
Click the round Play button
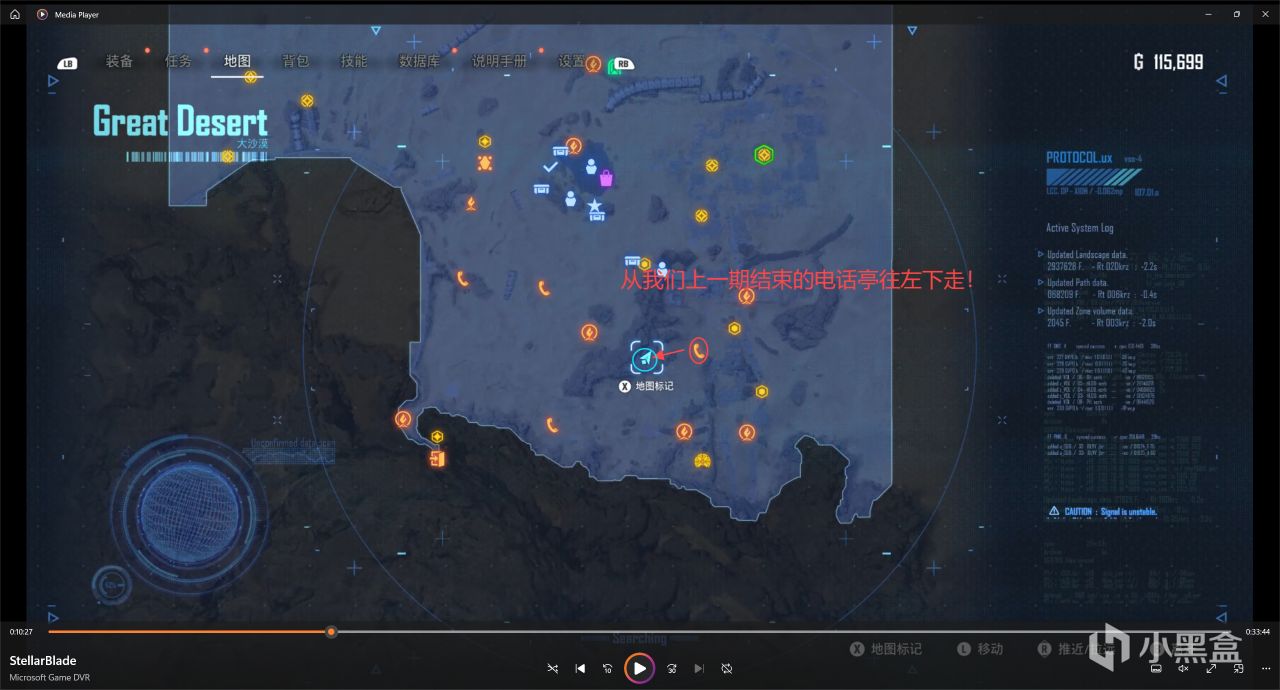point(639,668)
